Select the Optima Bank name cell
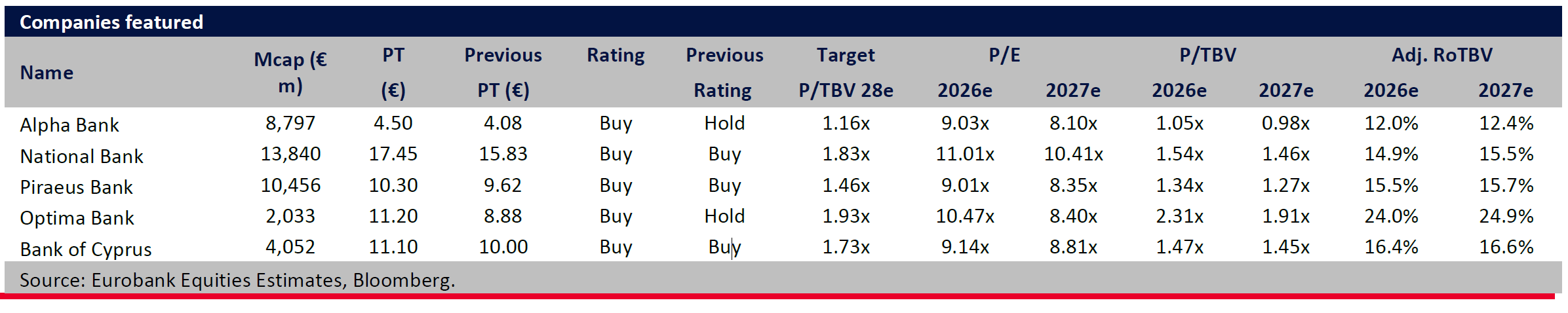 77,217
